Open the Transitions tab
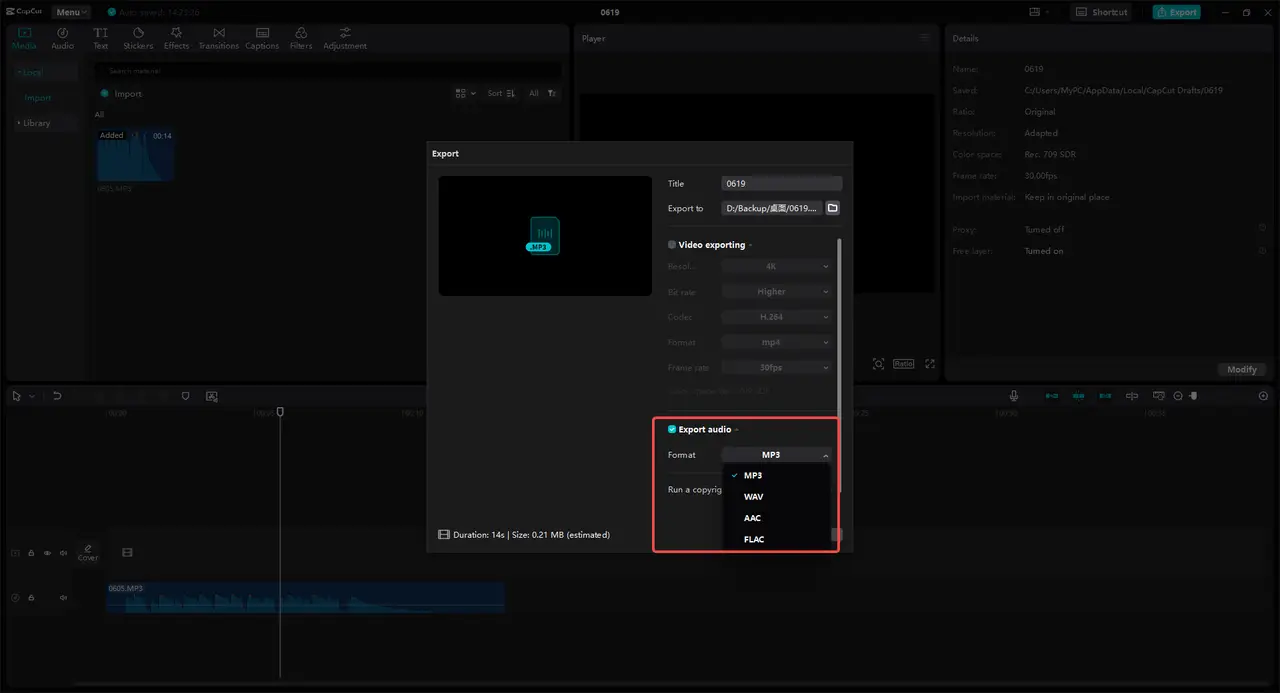 pos(218,38)
